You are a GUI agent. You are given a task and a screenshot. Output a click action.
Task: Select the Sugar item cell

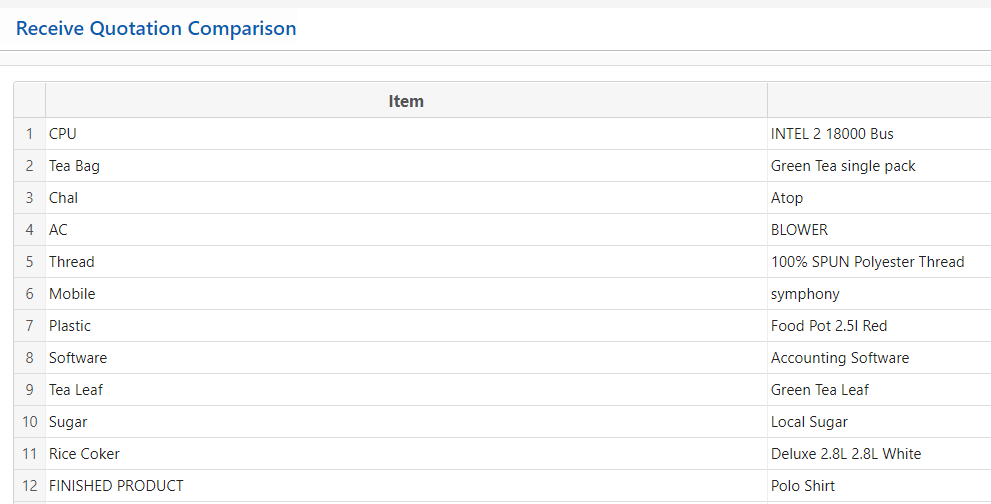pos(406,422)
